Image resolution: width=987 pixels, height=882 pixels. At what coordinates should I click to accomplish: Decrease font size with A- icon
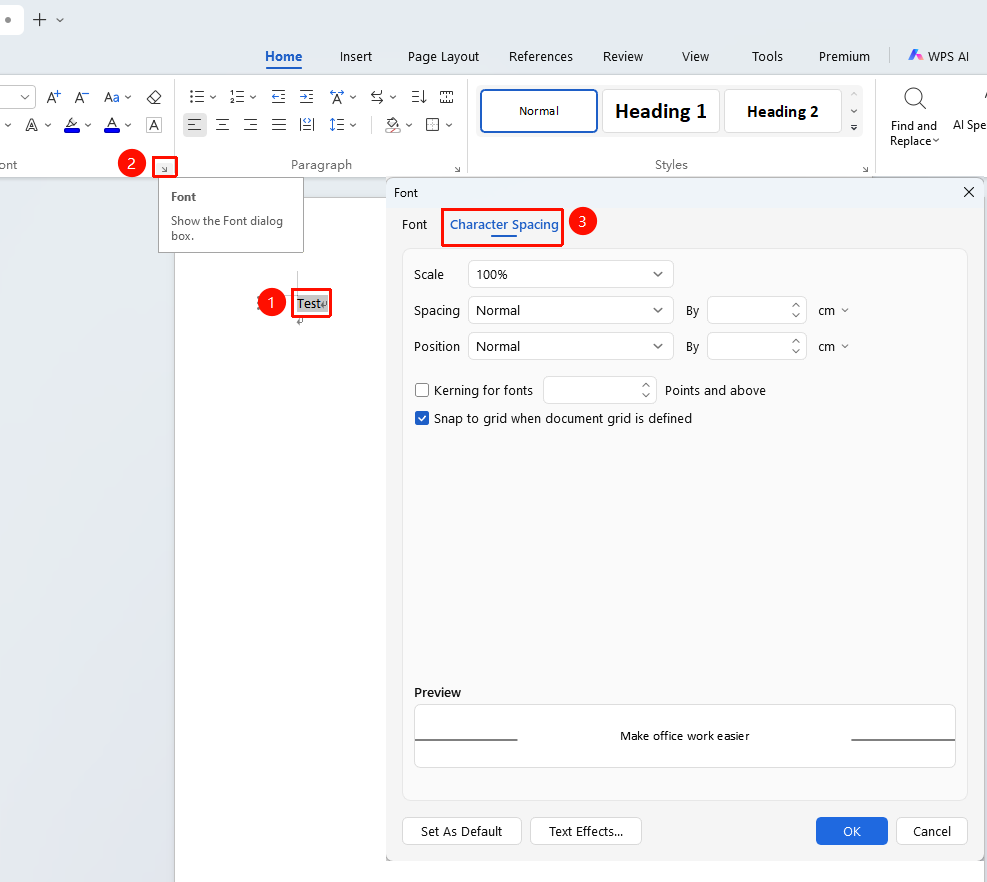81,97
